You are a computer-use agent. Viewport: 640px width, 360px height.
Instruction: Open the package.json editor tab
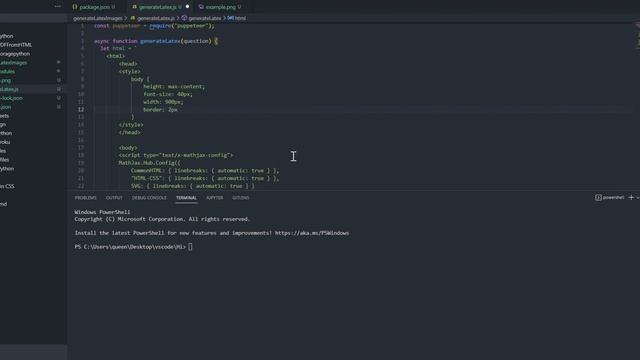pyautogui.click(x=94, y=7)
